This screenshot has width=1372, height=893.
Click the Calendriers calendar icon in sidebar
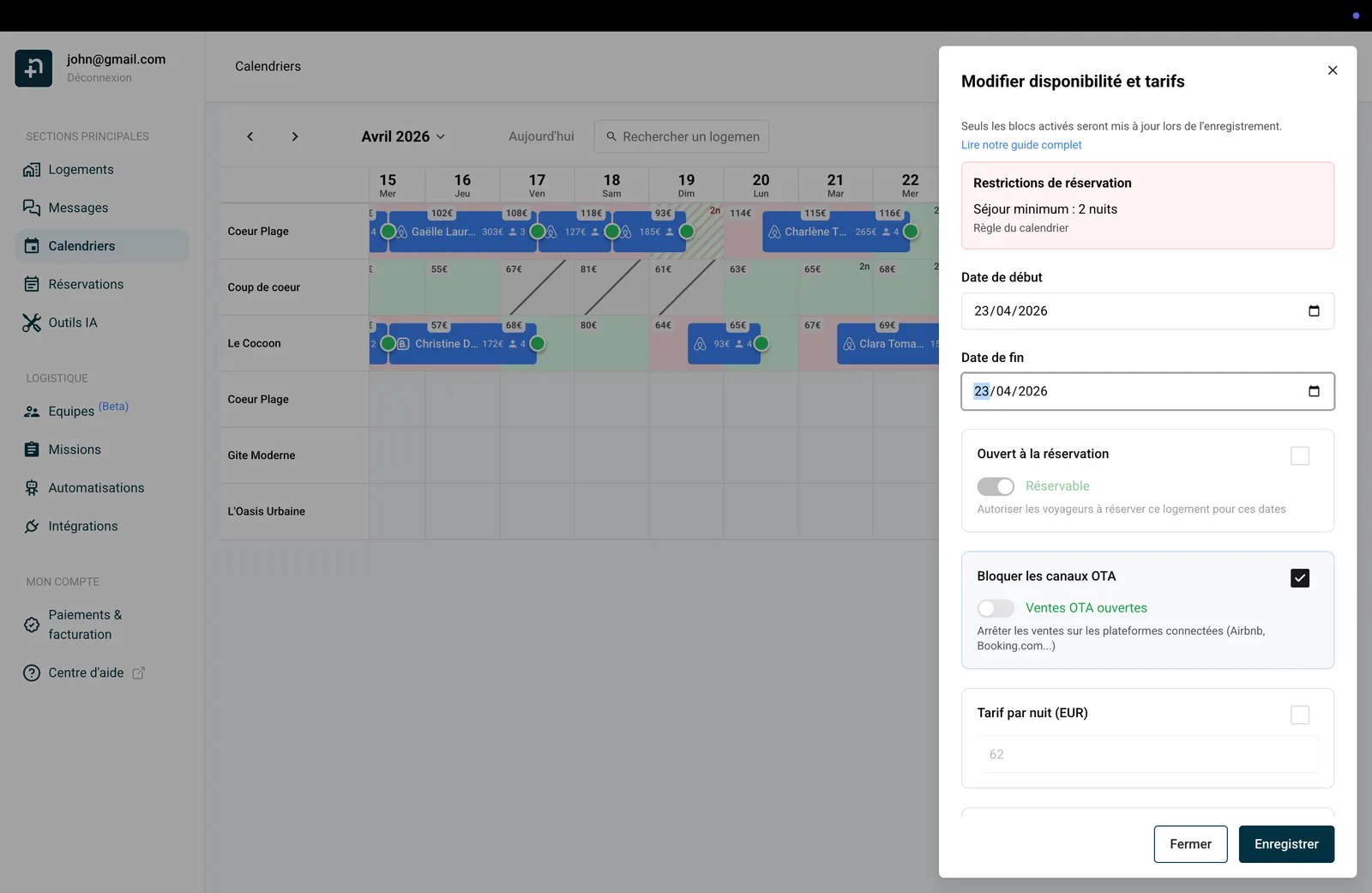click(32, 246)
